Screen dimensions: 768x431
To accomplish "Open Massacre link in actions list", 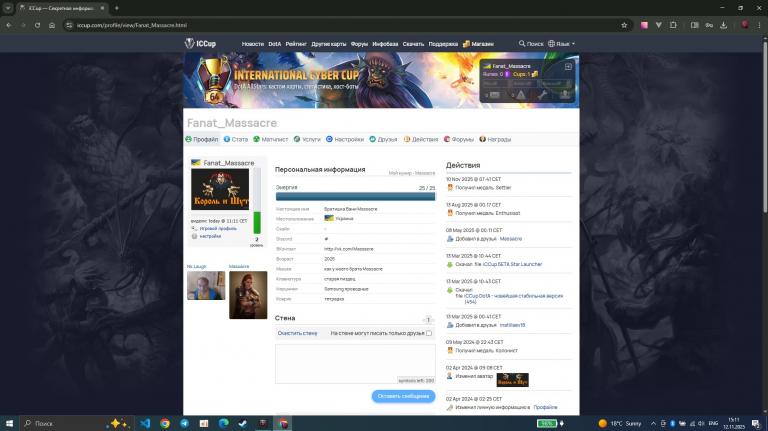I will tap(511, 239).
